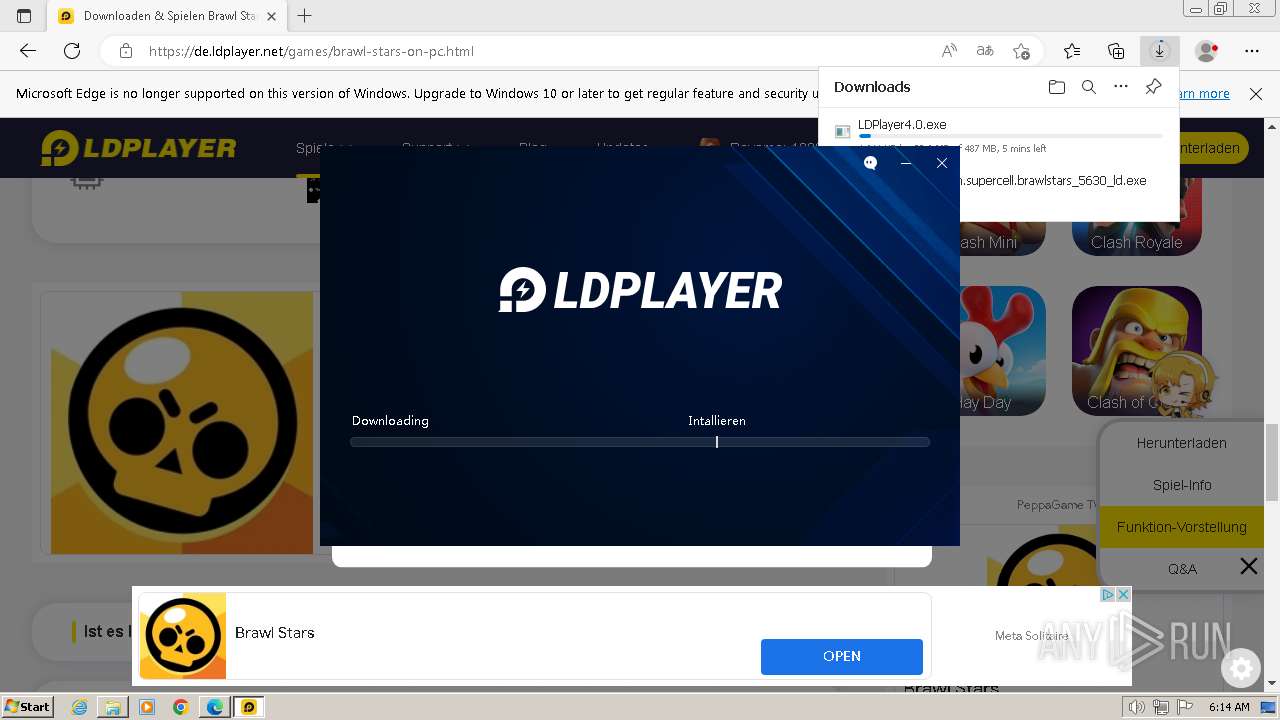This screenshot has width=1280, height=720.
Task: Click the LDPlayer4.0.exe download progress bar
Action: 1010,136
